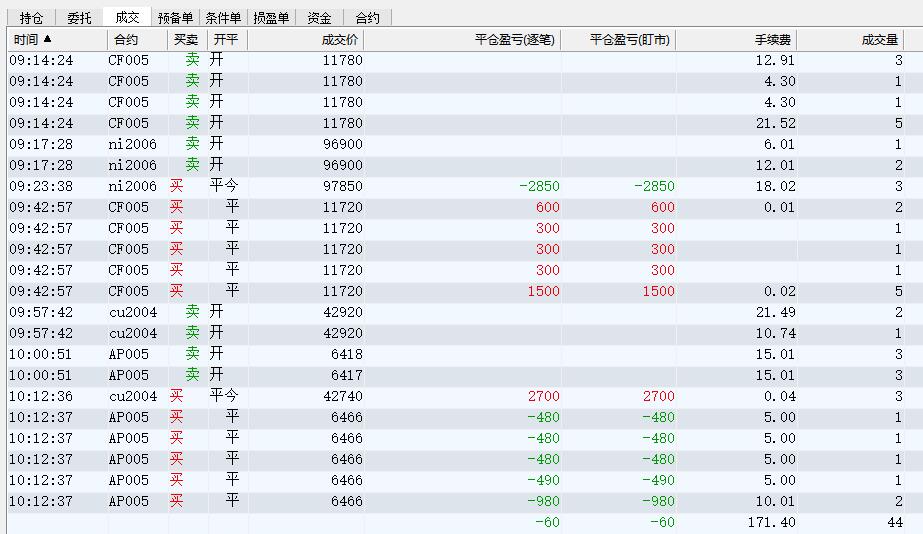This screenshot has width=923, height=534.
Task: Sort by the 时间 column header
Action: point(57,39)
